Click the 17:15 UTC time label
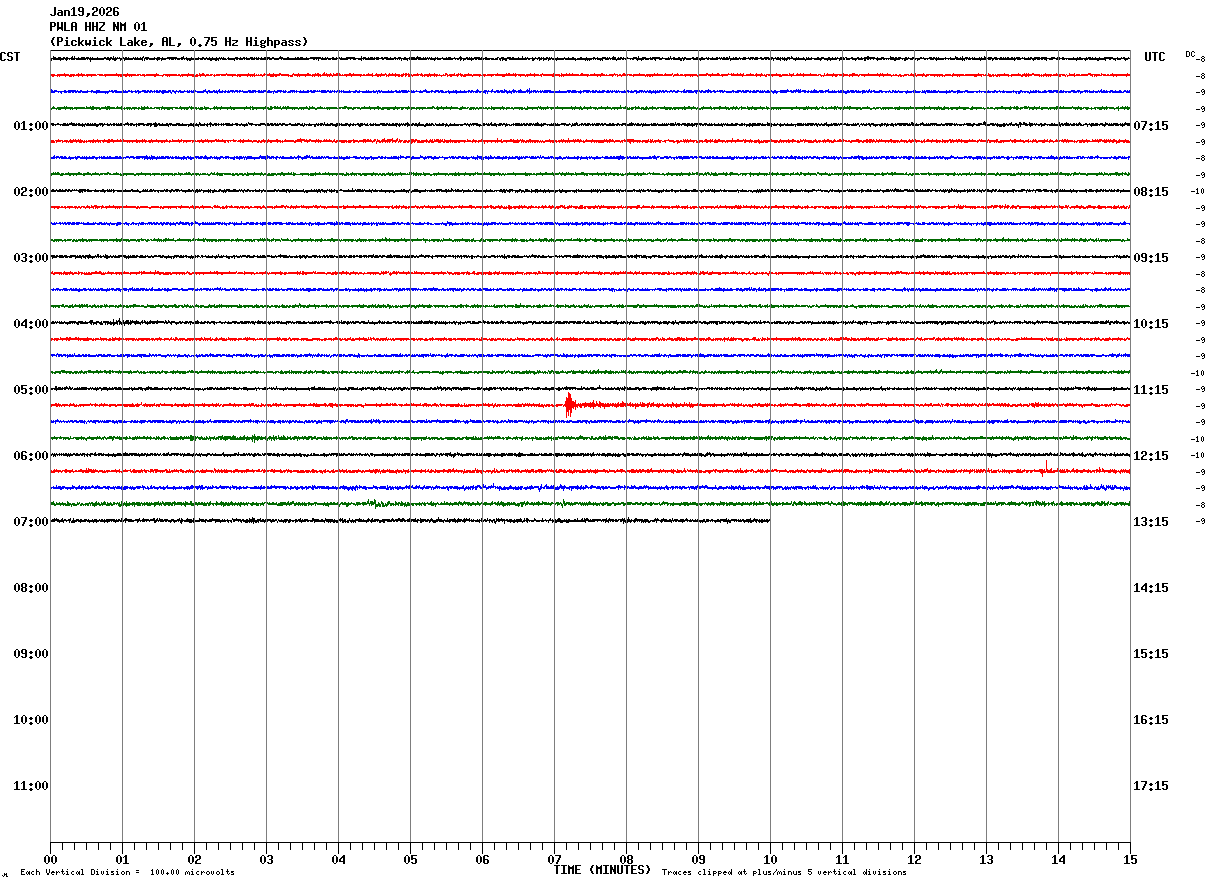Image resolution: width=1210 pixels, height=886 pixels. click(1151, 786)
